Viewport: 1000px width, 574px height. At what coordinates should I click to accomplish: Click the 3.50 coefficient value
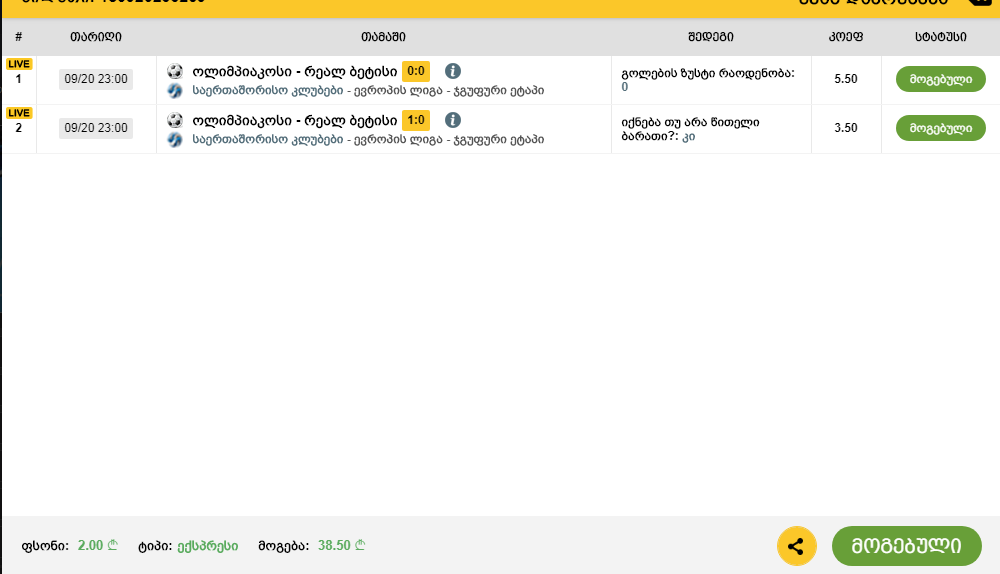tap(846, 128)
